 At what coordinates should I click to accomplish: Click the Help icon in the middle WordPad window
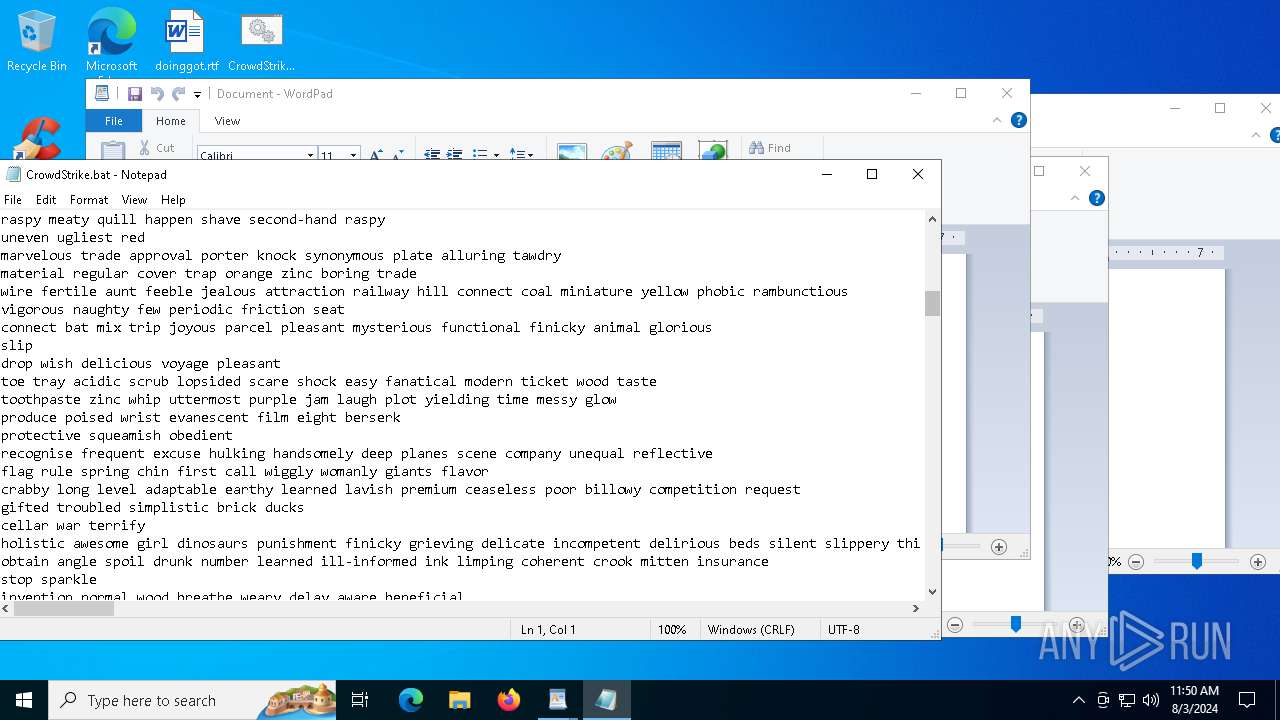pos(1097,198)
